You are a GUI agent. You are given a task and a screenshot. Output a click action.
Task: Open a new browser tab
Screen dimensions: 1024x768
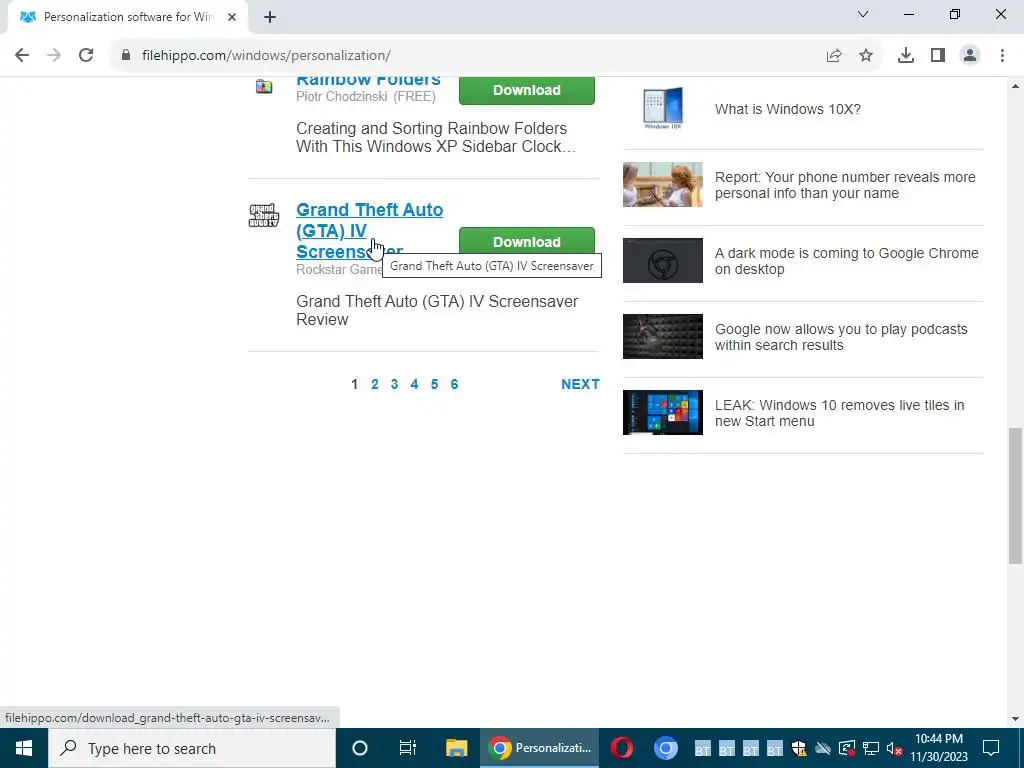pyautogui.click(x=270, y=17)
